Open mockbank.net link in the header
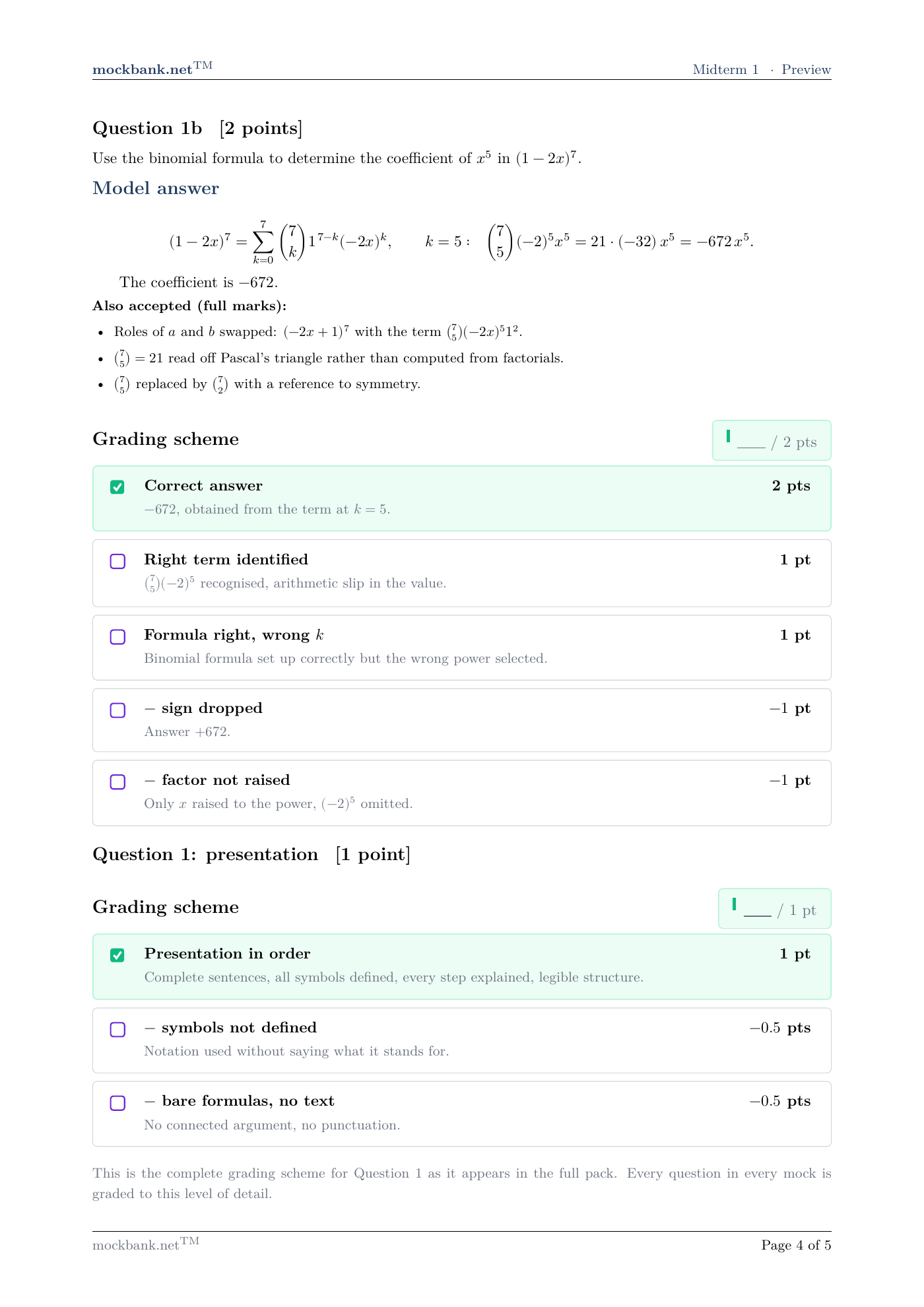The height and width of the screenshot is (1307, 924). coord(152,69)
